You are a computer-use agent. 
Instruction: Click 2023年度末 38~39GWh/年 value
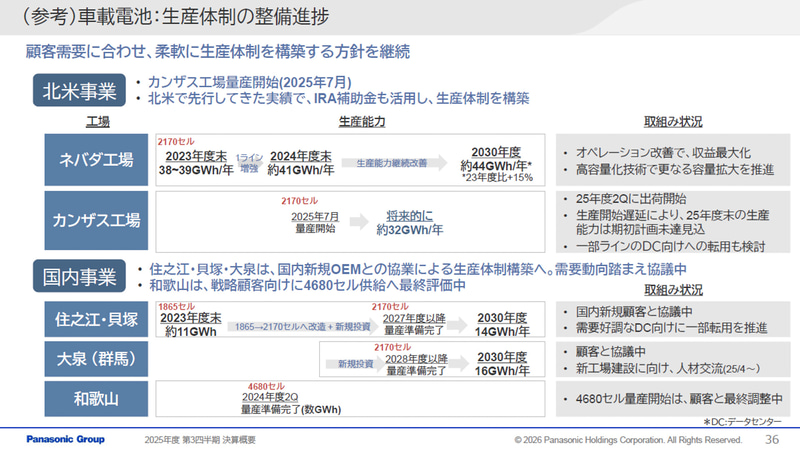coord(196,163)
